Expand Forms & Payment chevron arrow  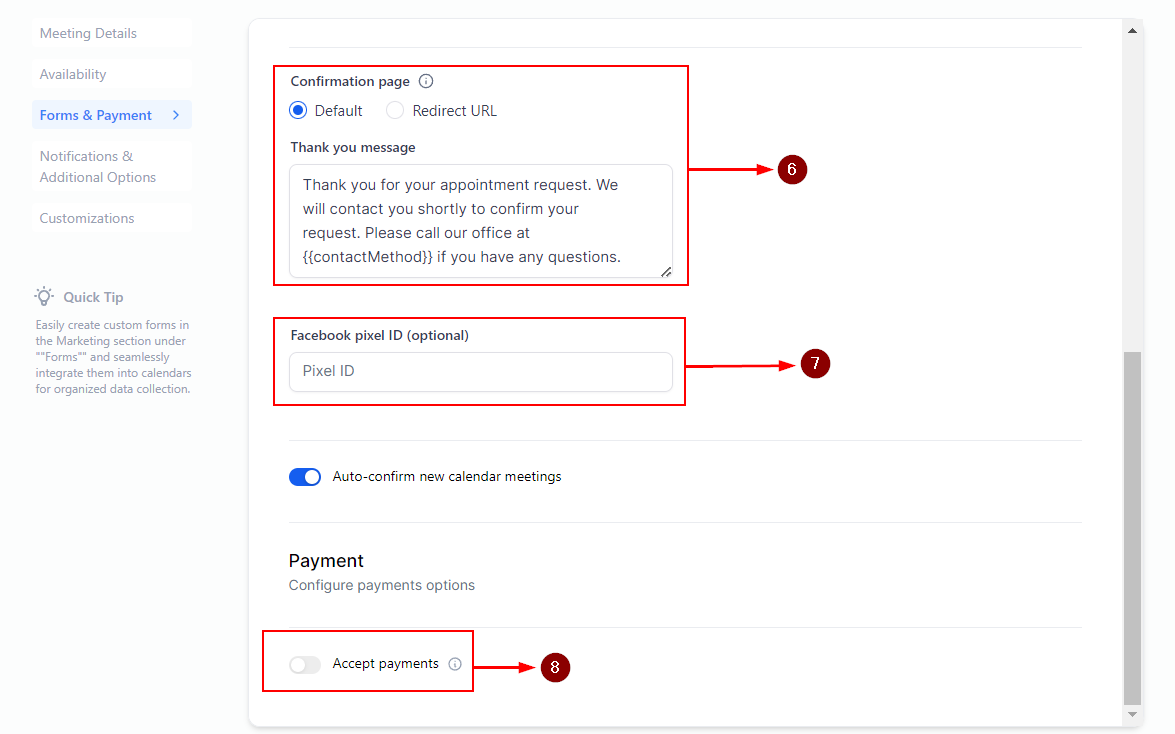tap(176, 115)
